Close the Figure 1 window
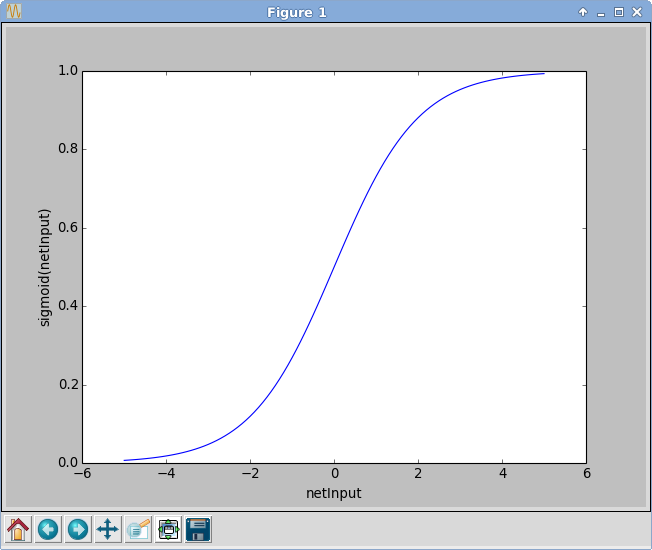Viewport: 652px width, 550px height. [x=637, y=12]
